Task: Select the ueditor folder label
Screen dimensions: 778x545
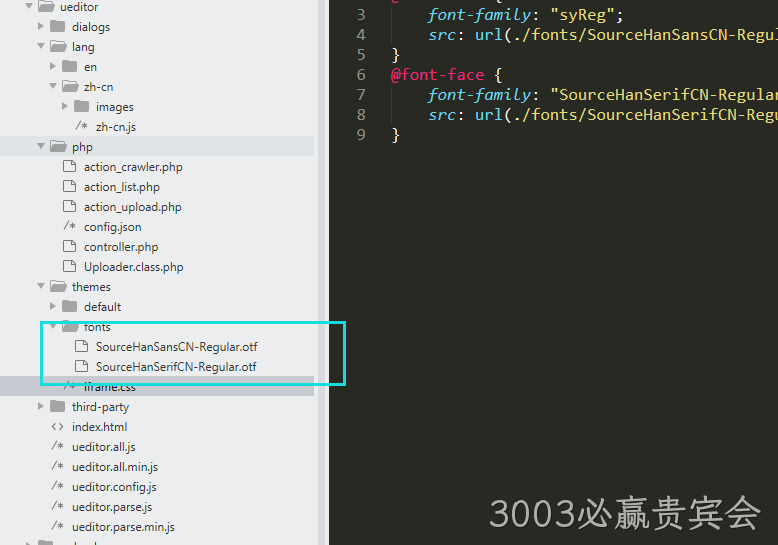Action: [79, 7]
